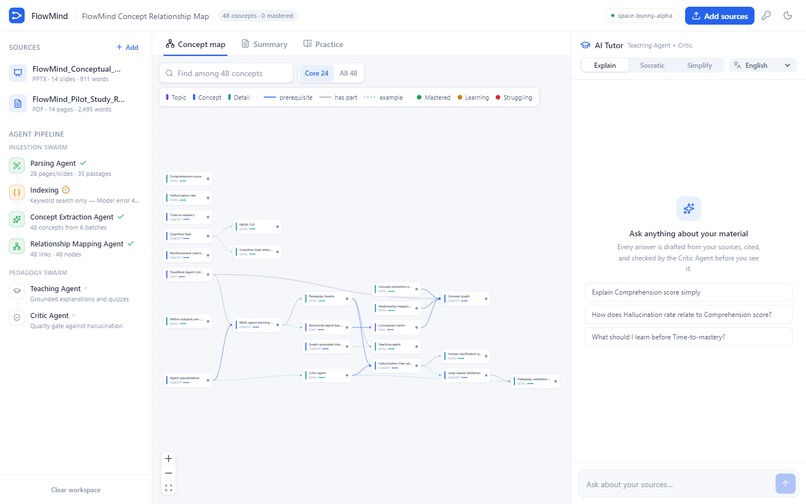Click the sparkle icon above Ask anything

point(689,208)
